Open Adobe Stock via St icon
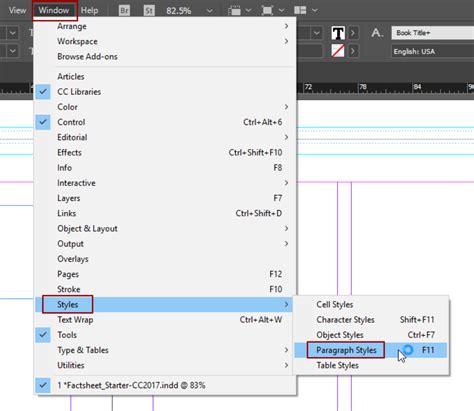The height and width of the screenshot is (411, 474). pyautogui.click(x=149, y=11)
